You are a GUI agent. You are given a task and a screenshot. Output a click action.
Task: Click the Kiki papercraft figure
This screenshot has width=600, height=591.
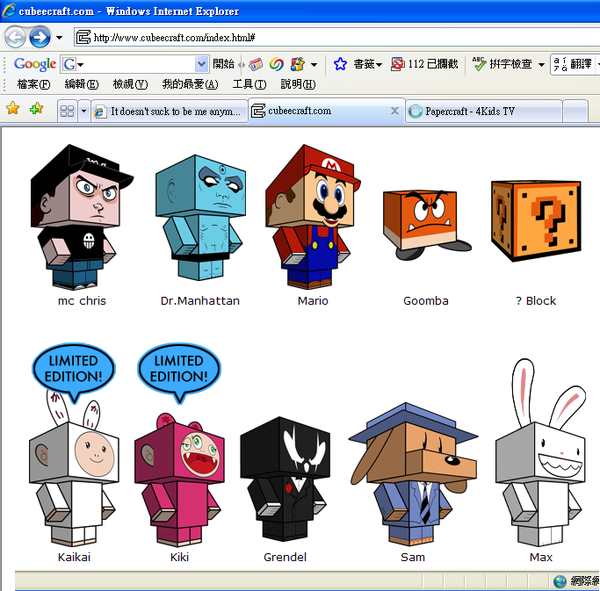[179, 479]
